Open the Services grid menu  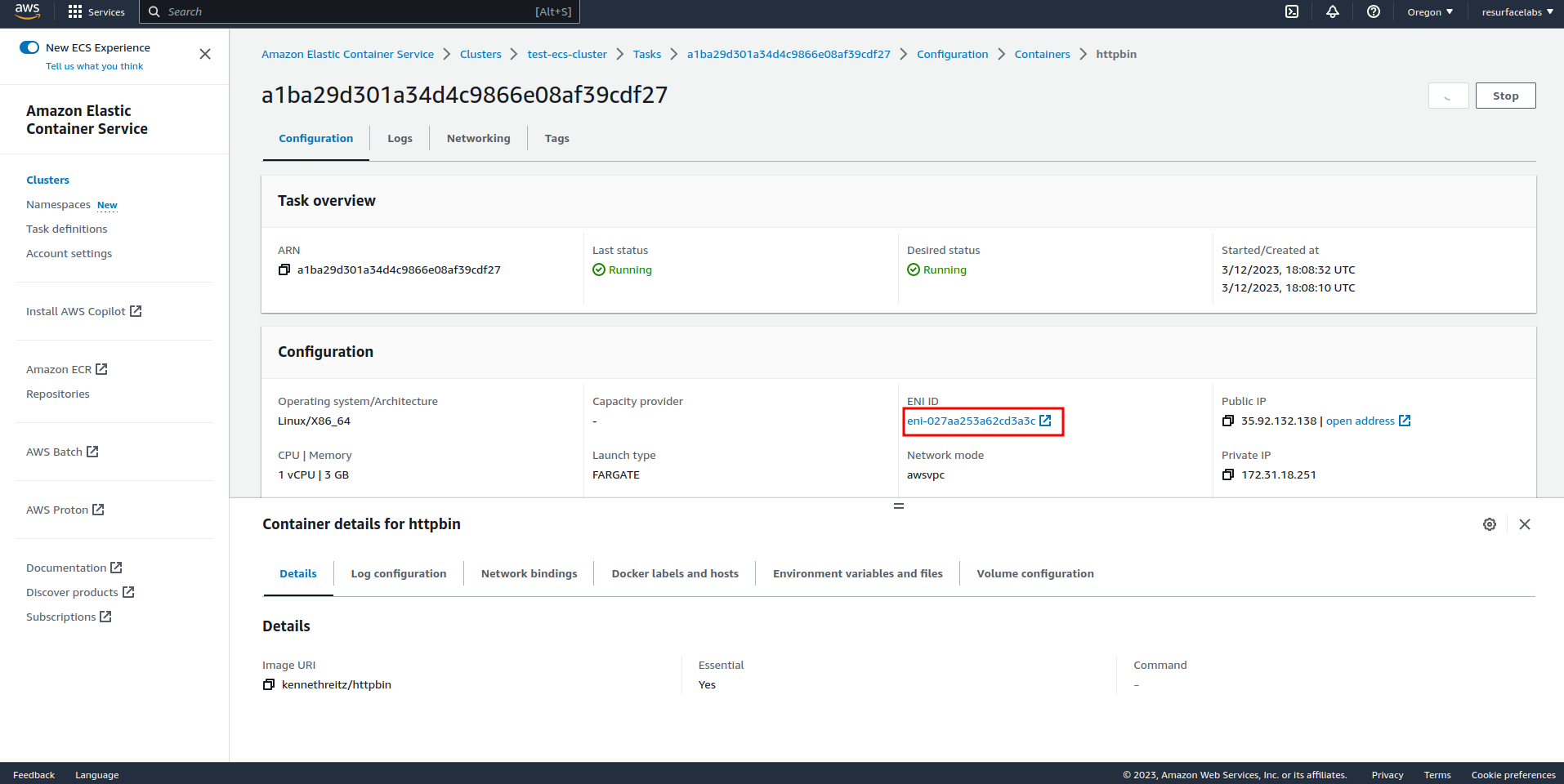click(96, 11)
